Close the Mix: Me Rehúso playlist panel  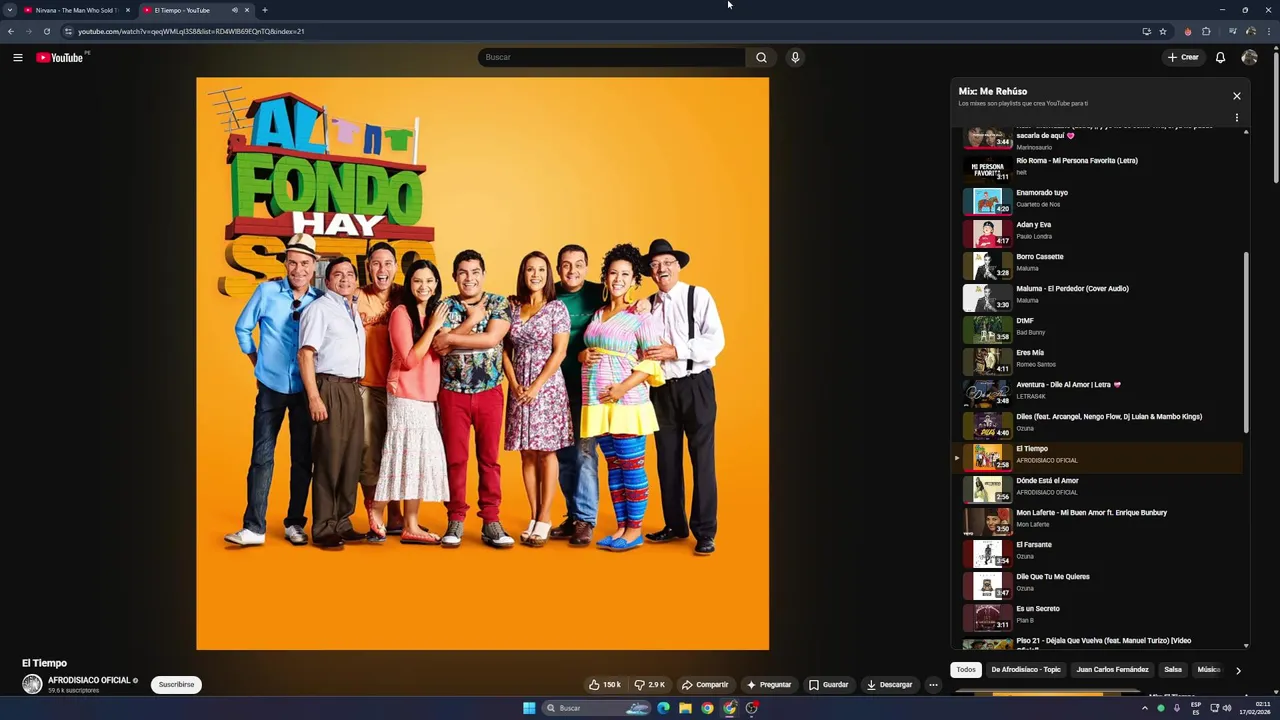1237,96
